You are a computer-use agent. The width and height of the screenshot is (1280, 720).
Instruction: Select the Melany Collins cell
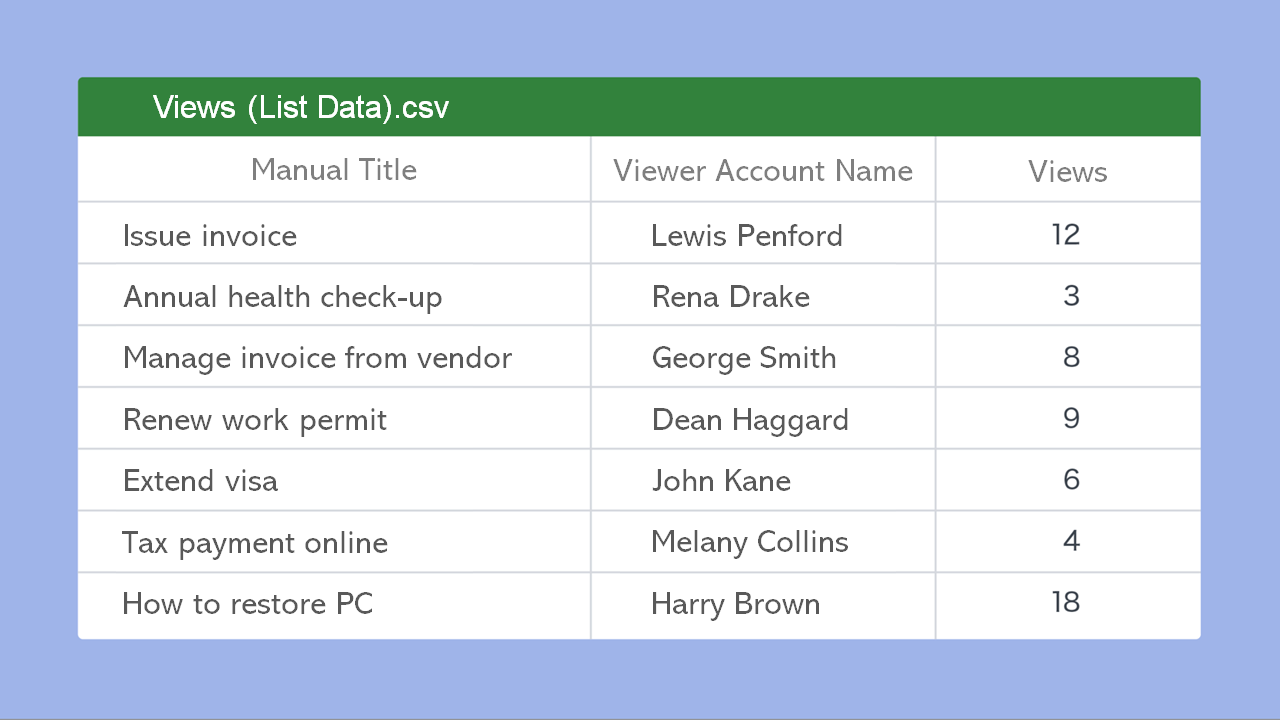(750, 542)
